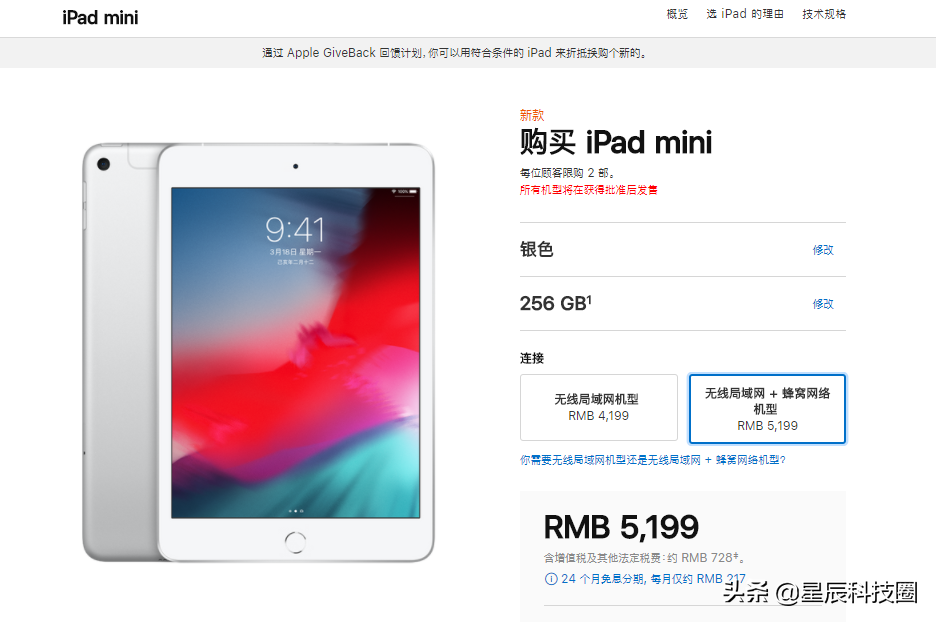Click the home button on iPad image
The image size is (936, 622).
(295, 542)
